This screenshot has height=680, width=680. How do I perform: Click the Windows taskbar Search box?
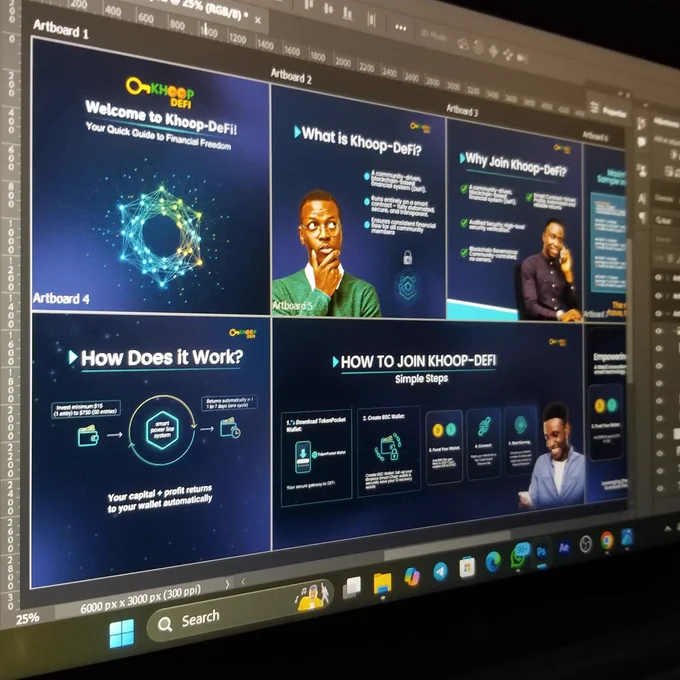tap(239, 610)
